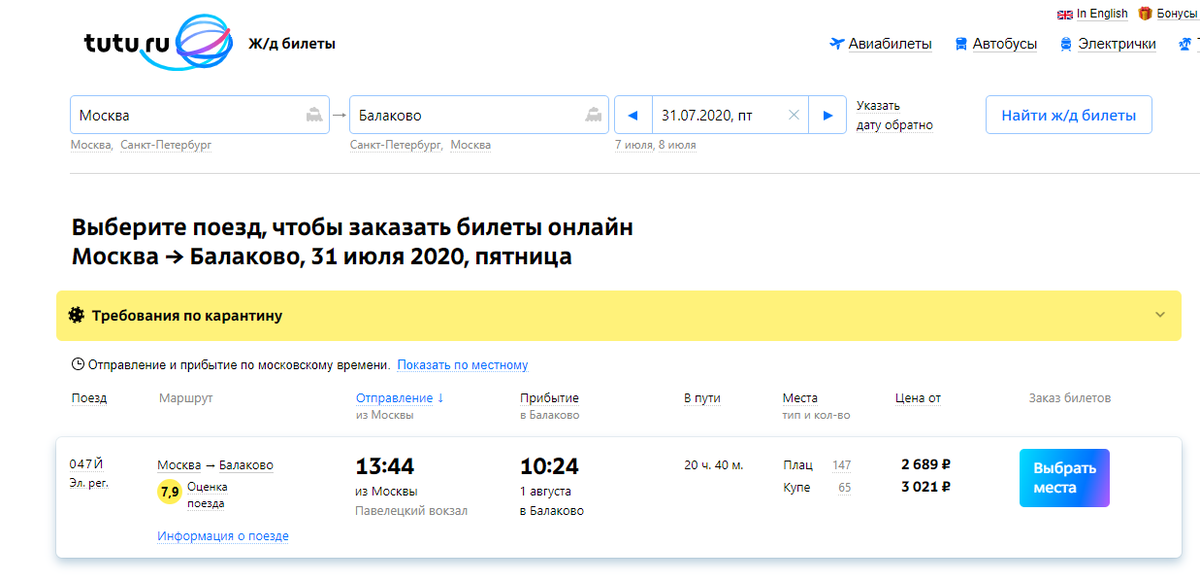Click the quarantine icon in the yellow banner

click(x=78, y=315)
